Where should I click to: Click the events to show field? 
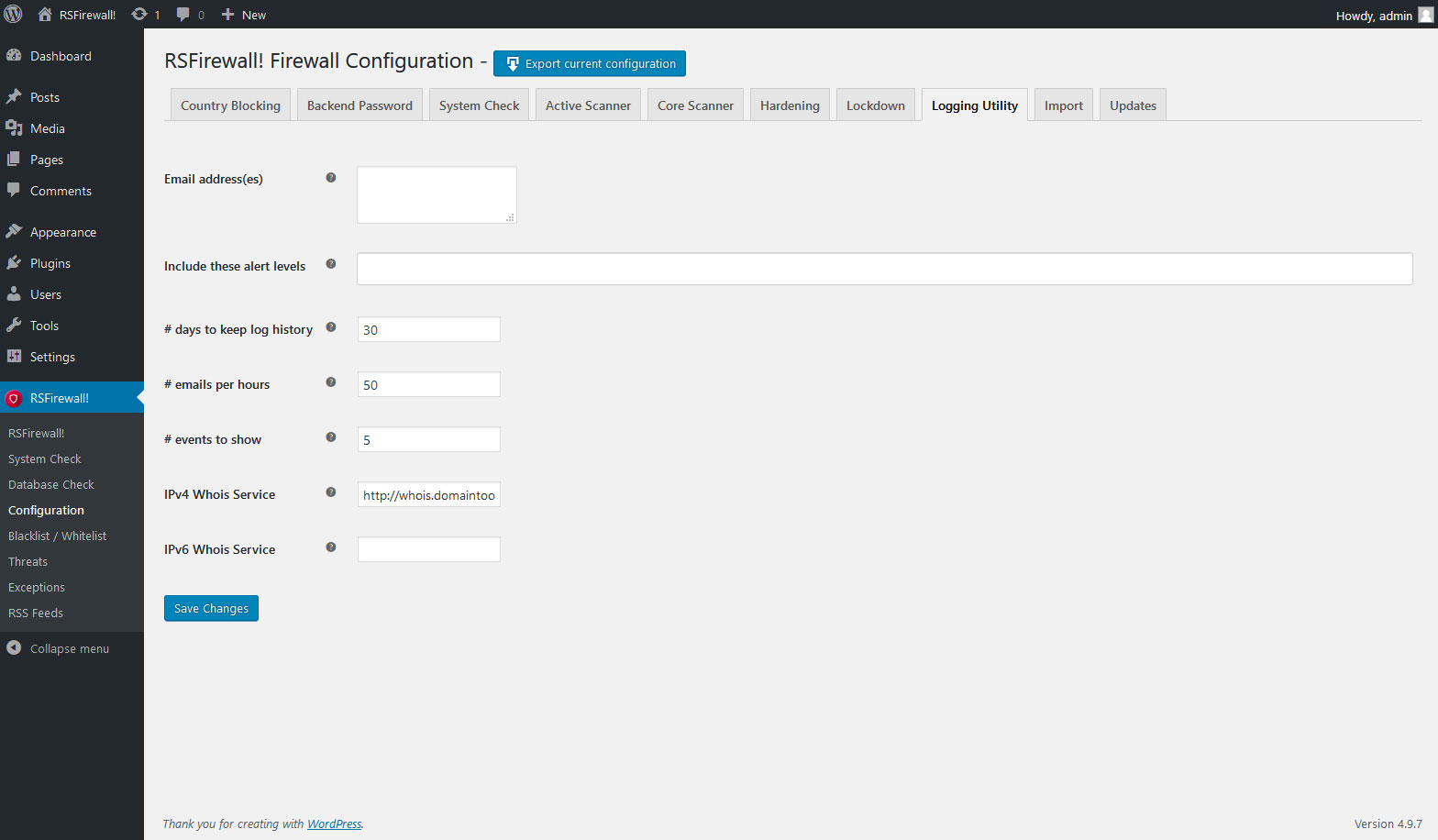428,439
